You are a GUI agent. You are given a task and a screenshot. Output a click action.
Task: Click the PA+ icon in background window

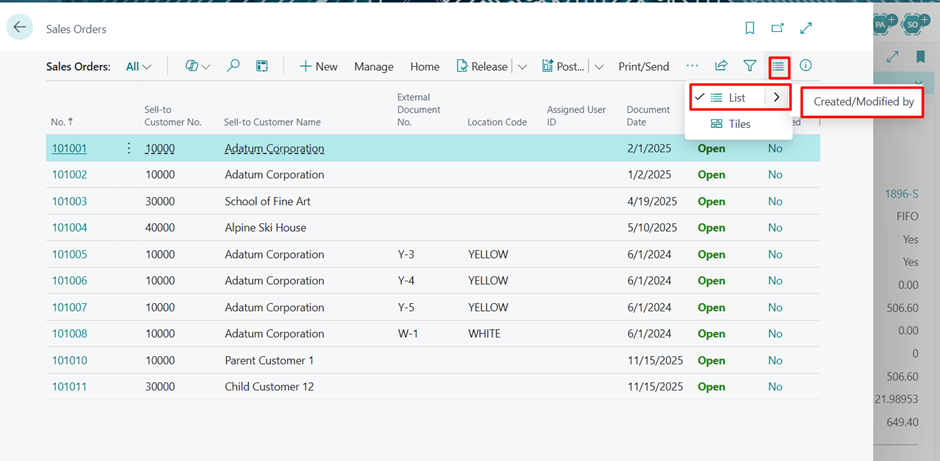coord(884,24)
